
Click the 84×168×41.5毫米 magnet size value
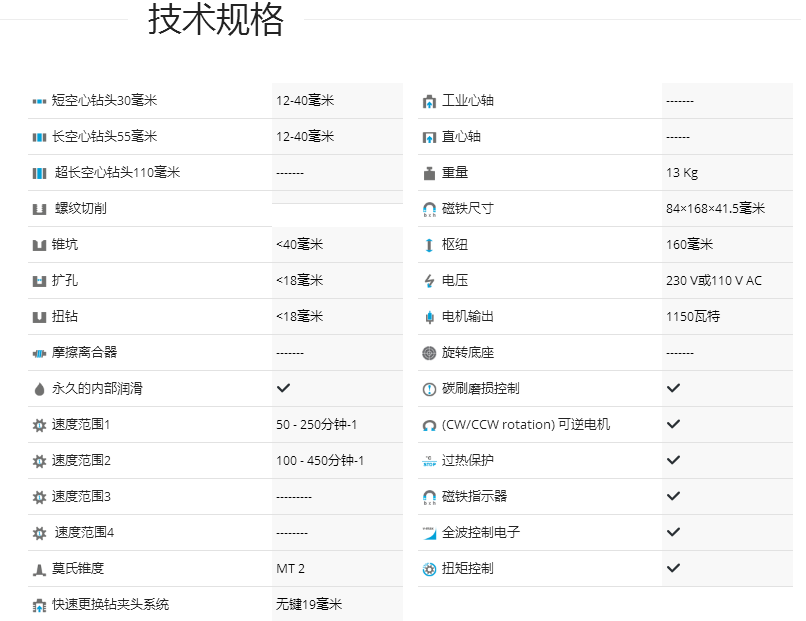point(714,209)
